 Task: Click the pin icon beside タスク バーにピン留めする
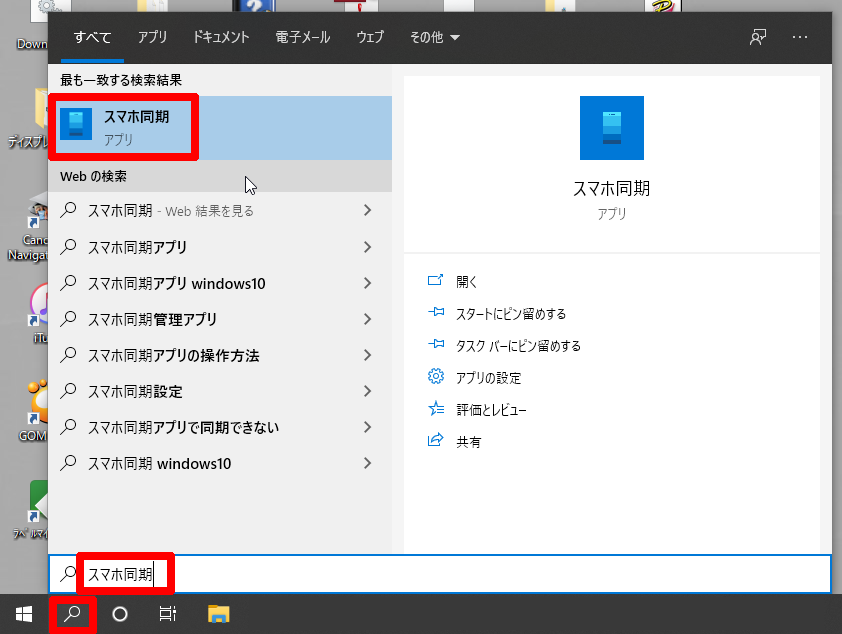point(435,344)
